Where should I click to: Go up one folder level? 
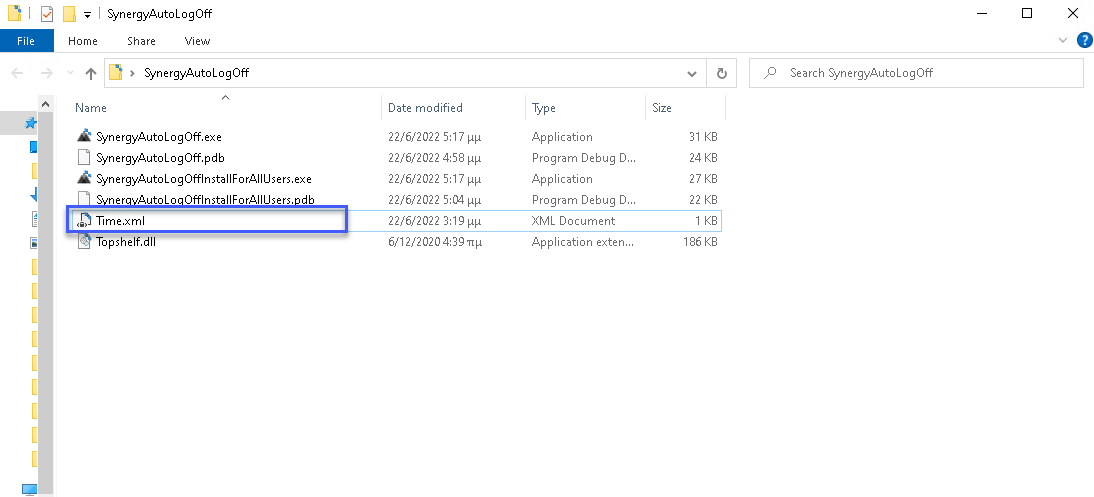click(91, 73)
